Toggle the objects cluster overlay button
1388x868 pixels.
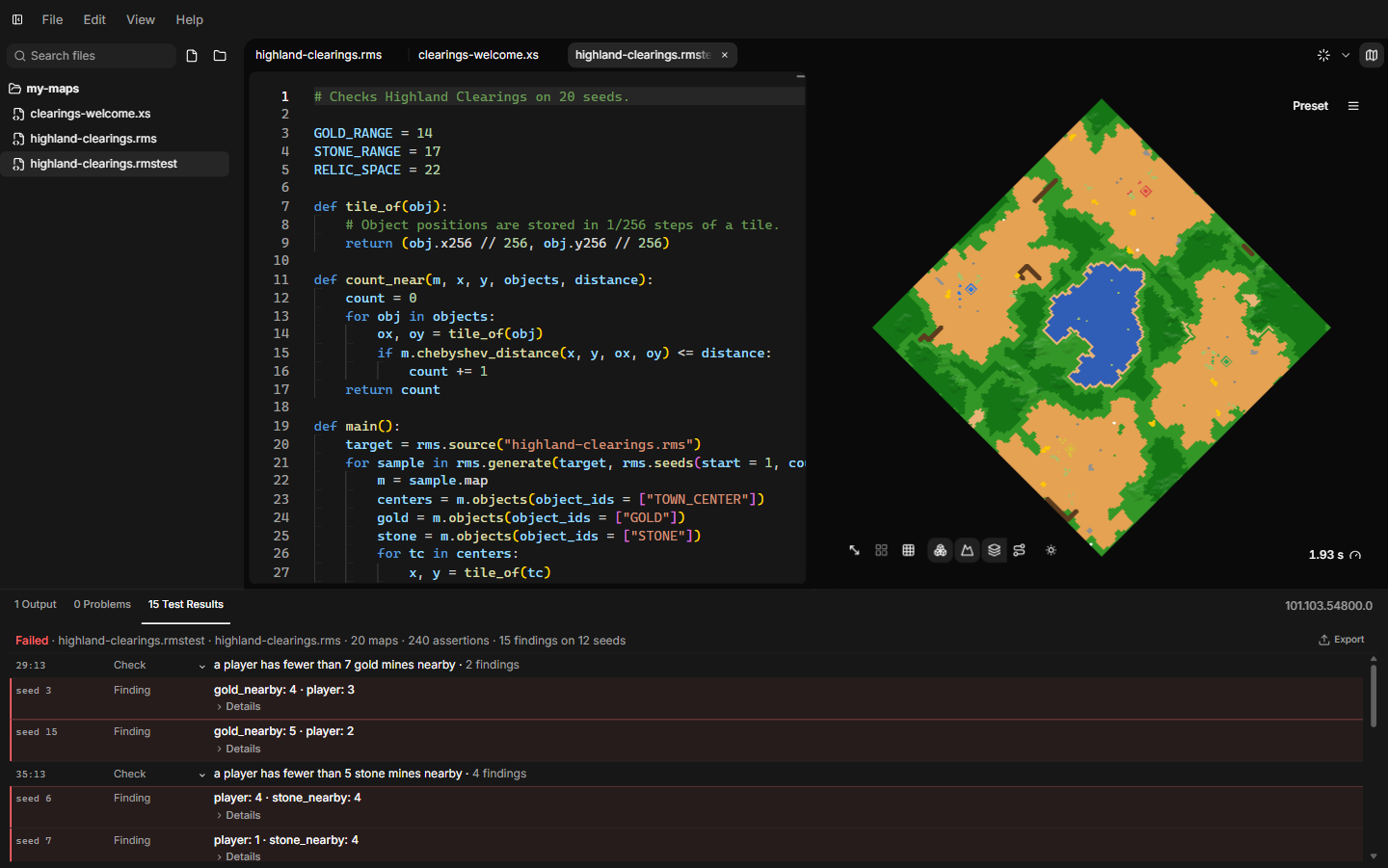pyautogui.click(x=940, y=550)
